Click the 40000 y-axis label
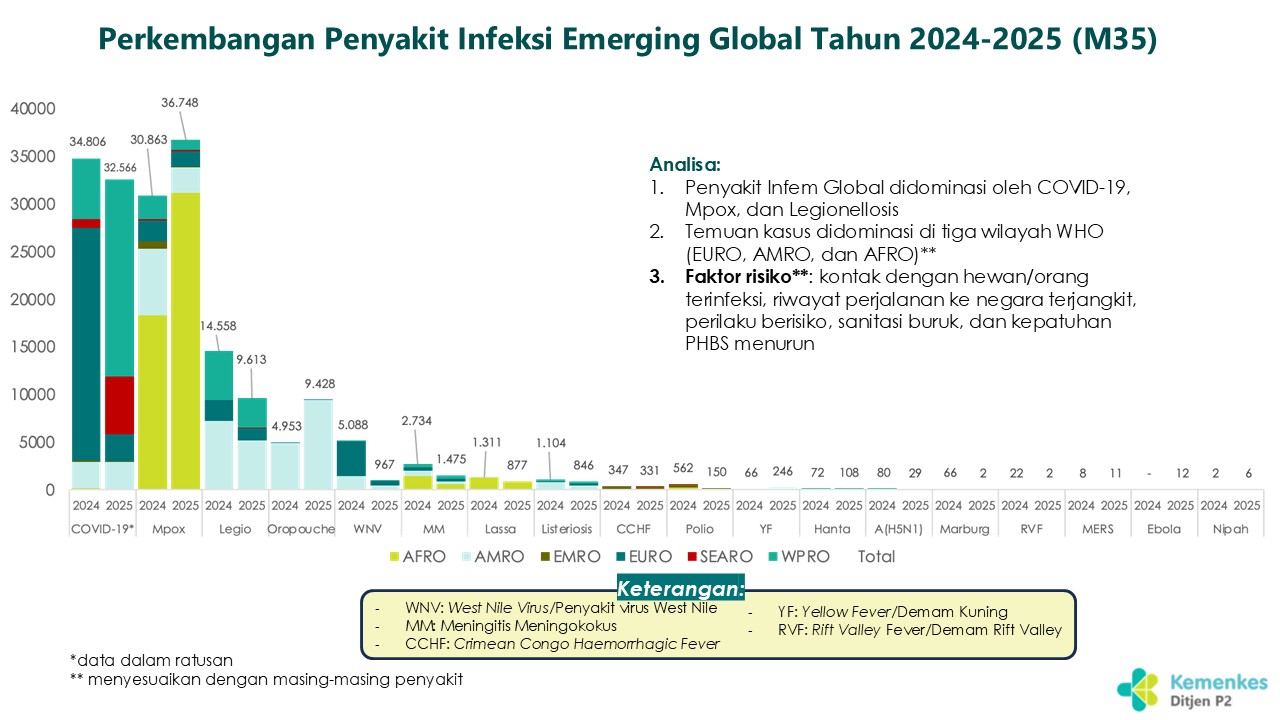The height and width of the screenshot is (720, 1280). coord(32,109)
